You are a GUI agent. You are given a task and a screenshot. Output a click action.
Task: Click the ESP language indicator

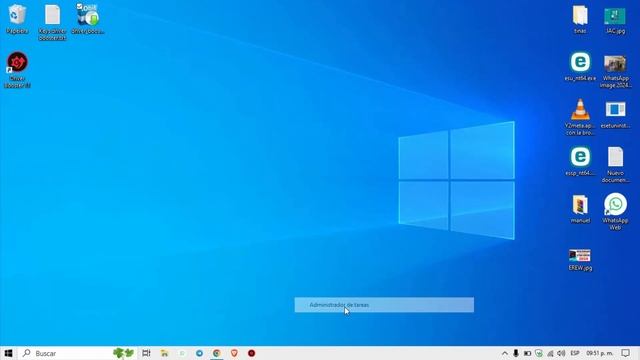pyautogui.click(x=575, y=353)
